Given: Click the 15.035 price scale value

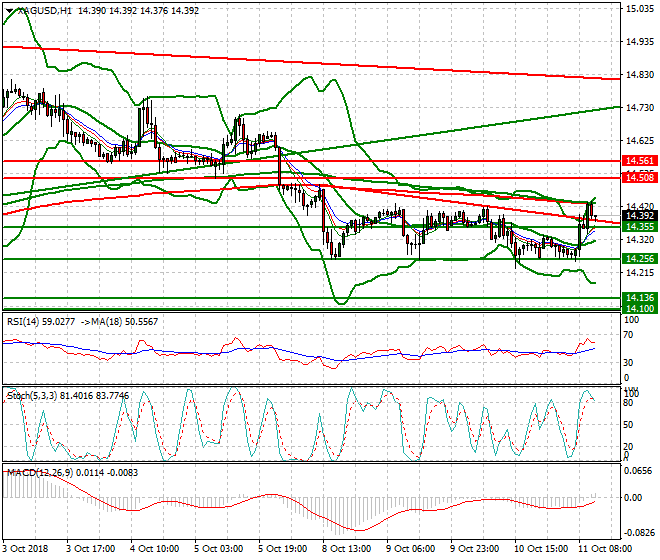Looking at the screenshot, I should pyautogui.click(x=640, y=9).
